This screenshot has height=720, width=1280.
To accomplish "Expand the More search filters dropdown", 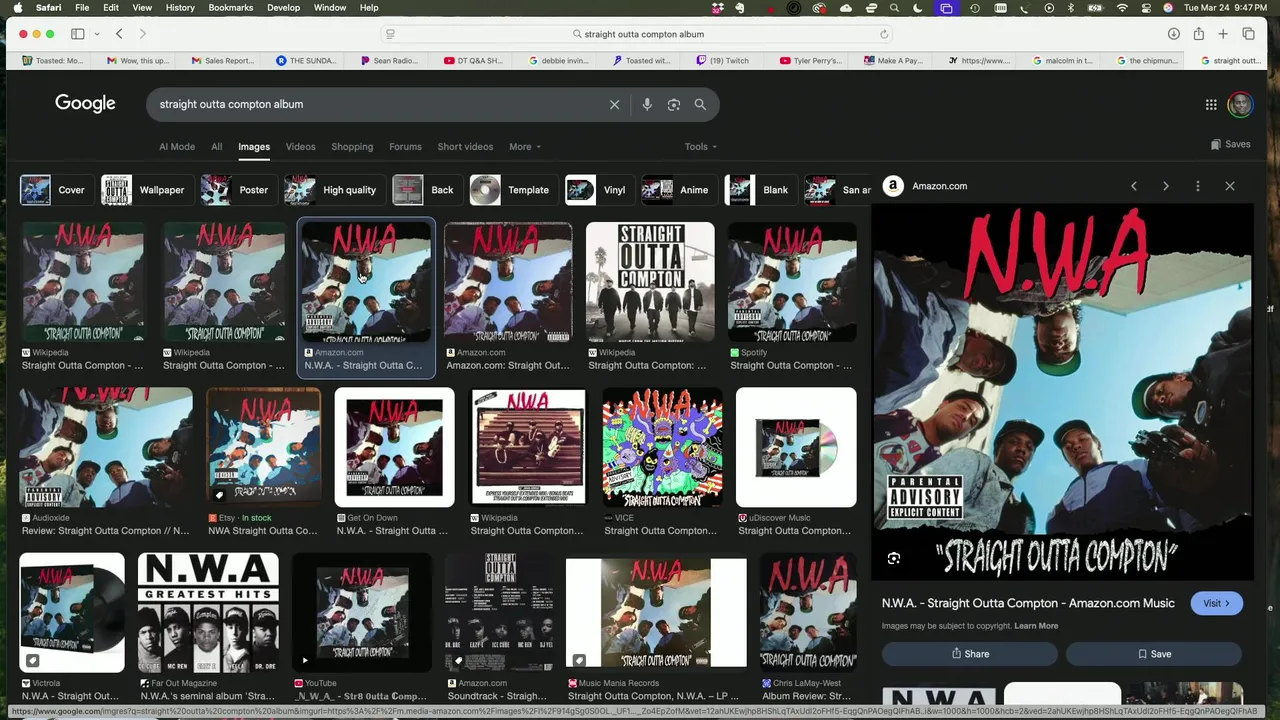I will pos(525,147).
